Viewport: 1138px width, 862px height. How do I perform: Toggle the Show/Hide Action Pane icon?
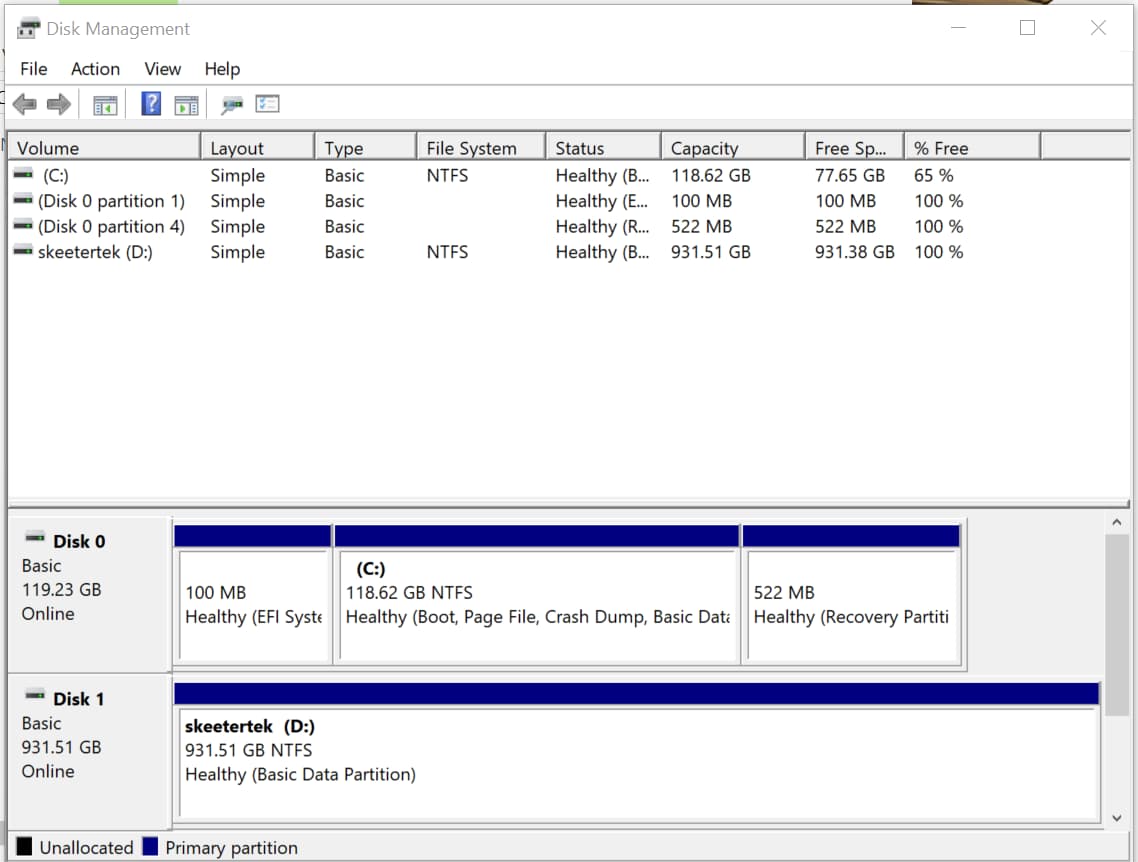[x=186, y=103]
